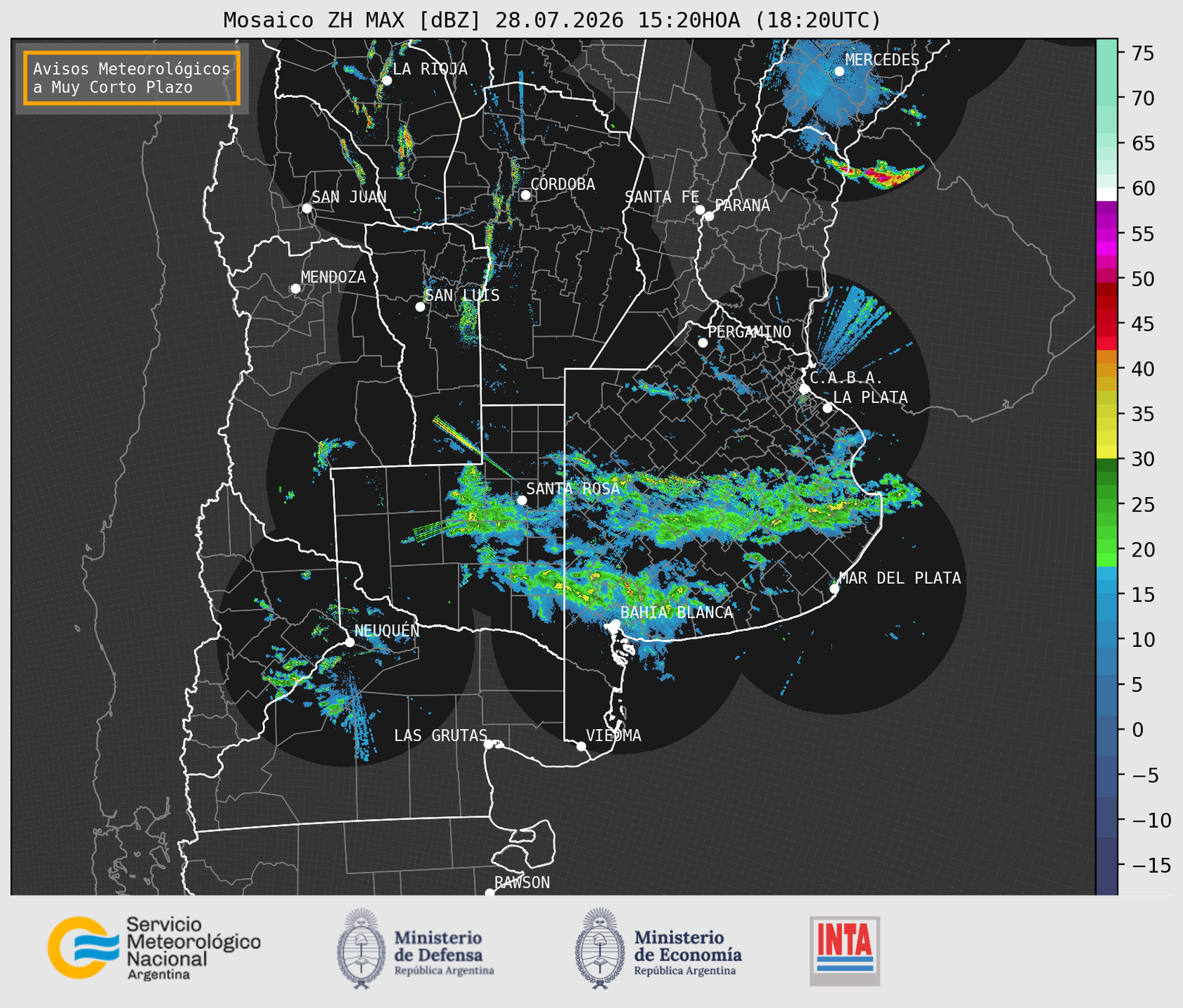
Task: Click the VIEDMA city marker
Action: (x=581, y=746)
